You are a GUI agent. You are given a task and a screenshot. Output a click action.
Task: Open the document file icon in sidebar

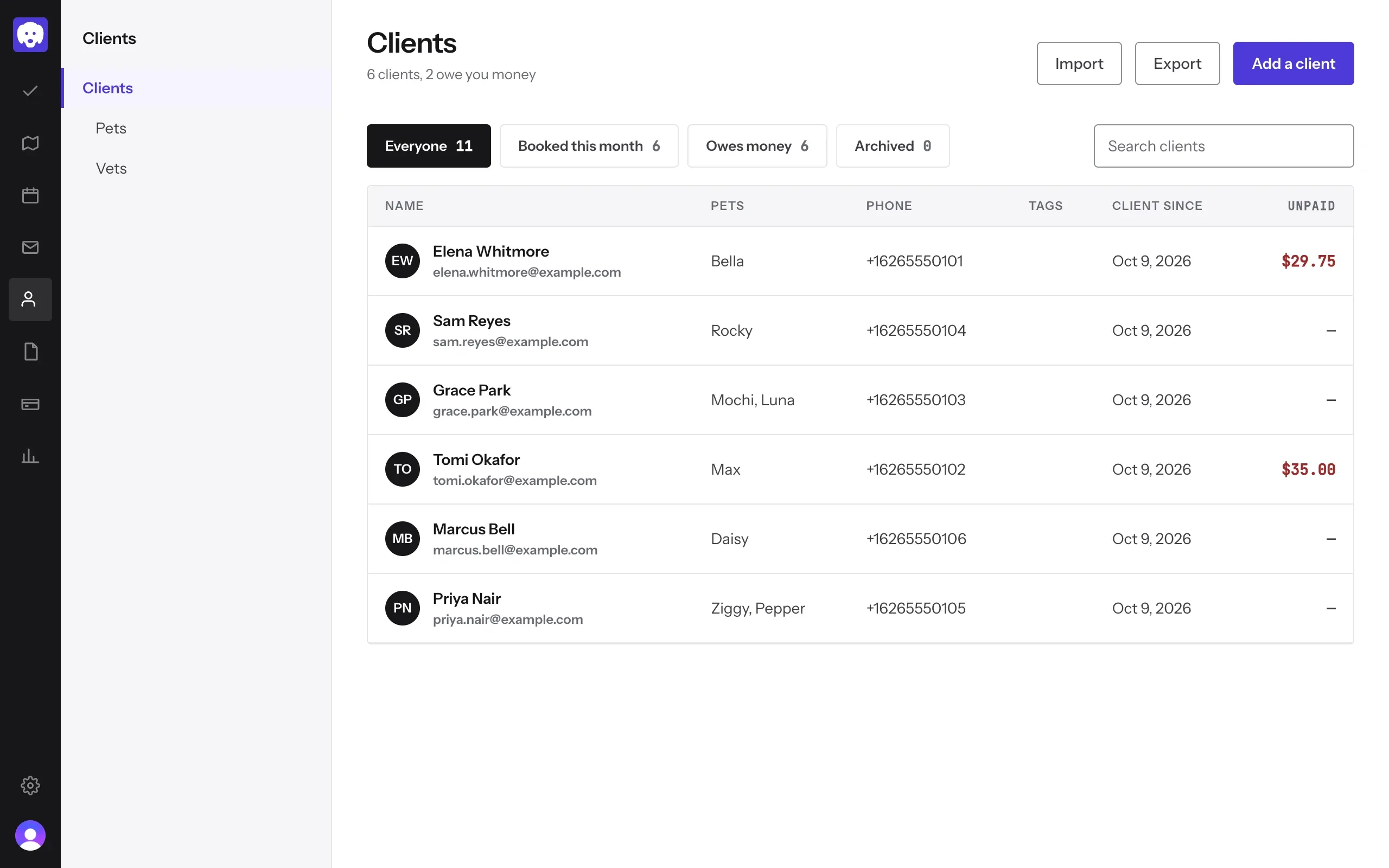(x=30, y=352)
